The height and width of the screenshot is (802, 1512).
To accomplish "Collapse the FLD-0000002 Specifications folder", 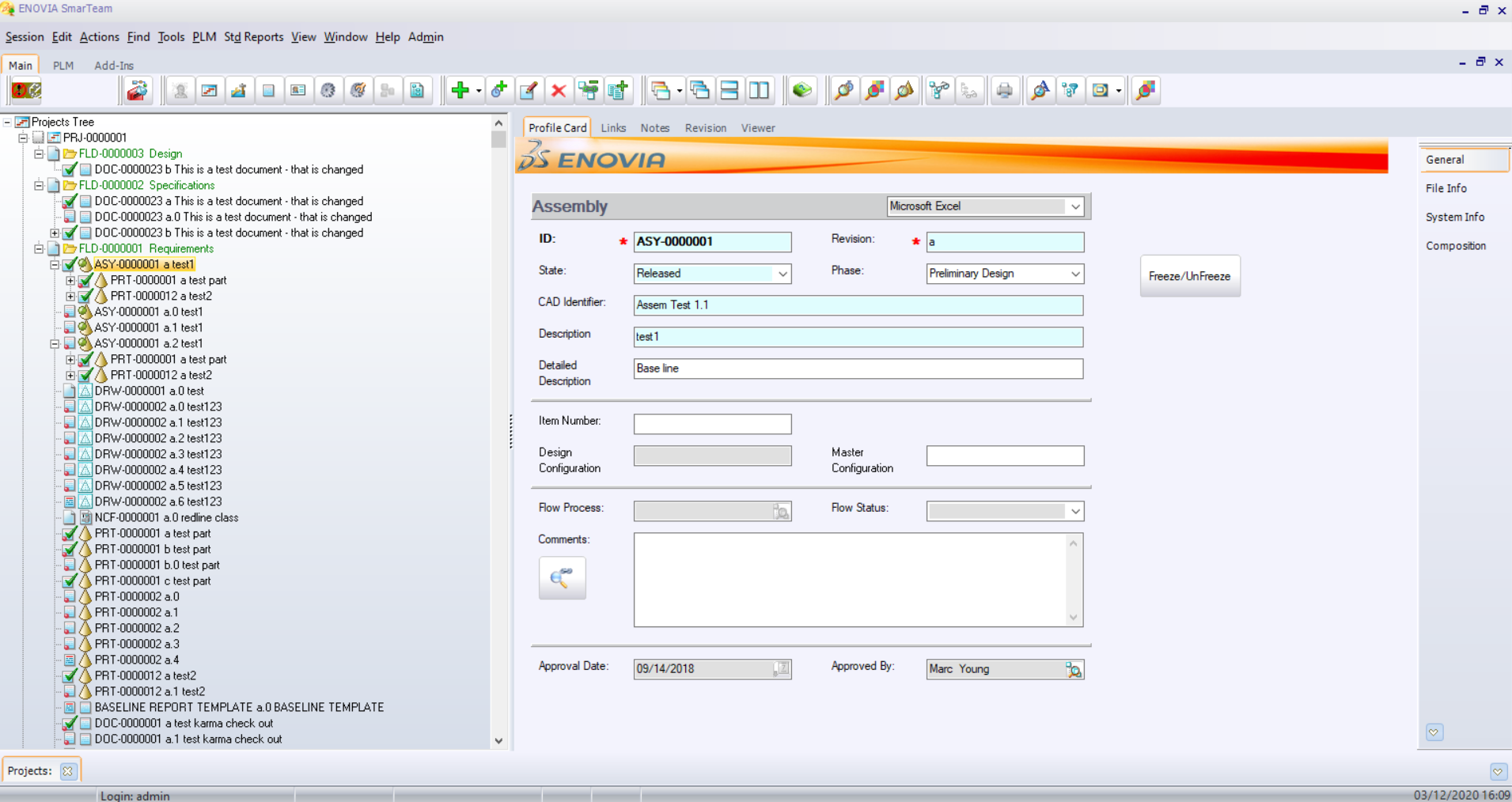I will 39,185.
